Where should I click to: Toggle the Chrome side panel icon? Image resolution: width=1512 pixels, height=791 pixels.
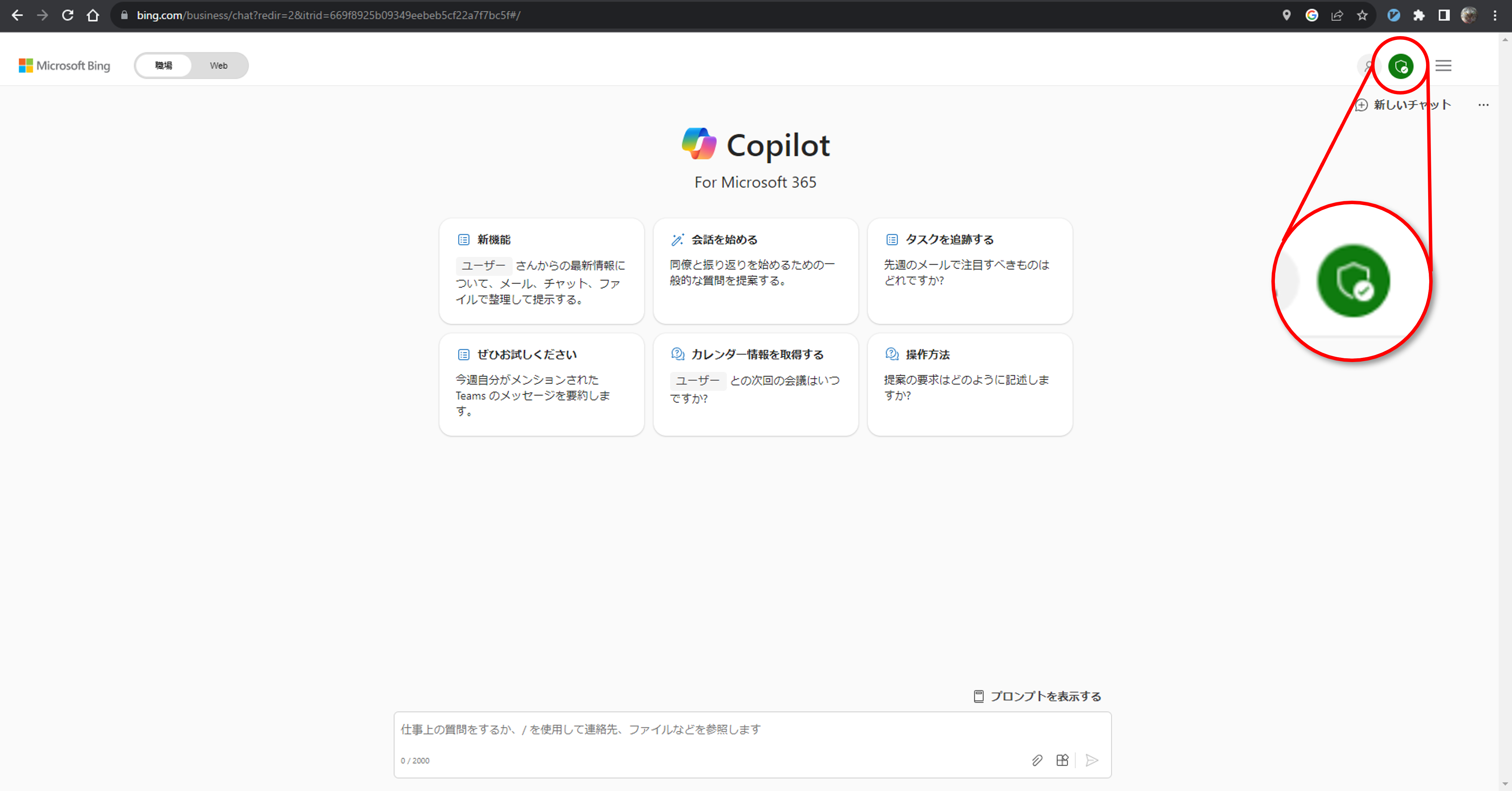1444,15
